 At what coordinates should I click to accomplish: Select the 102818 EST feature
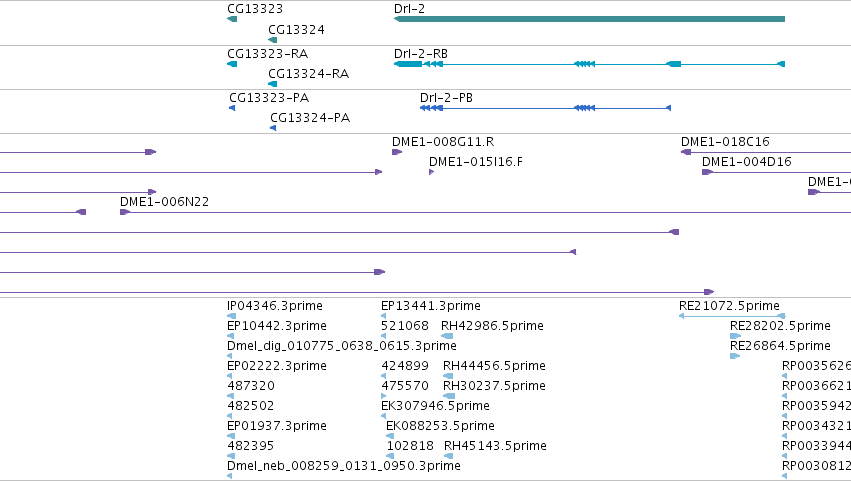pyautogui.click(x=410, y=446)
